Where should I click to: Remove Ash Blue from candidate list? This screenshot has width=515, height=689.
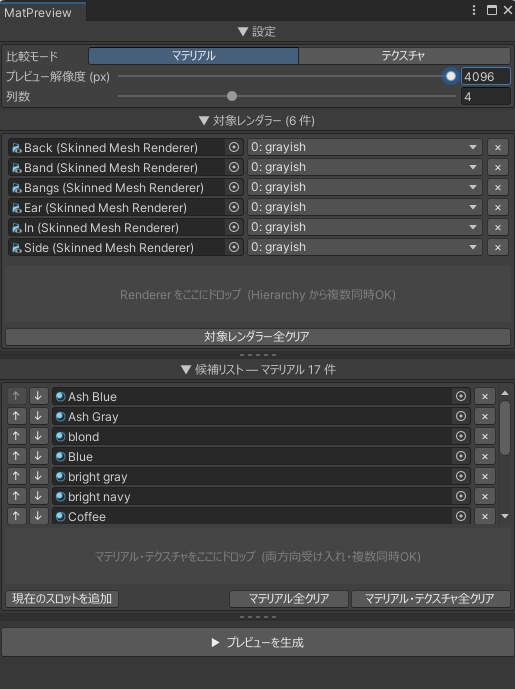(x=485, y=396)
